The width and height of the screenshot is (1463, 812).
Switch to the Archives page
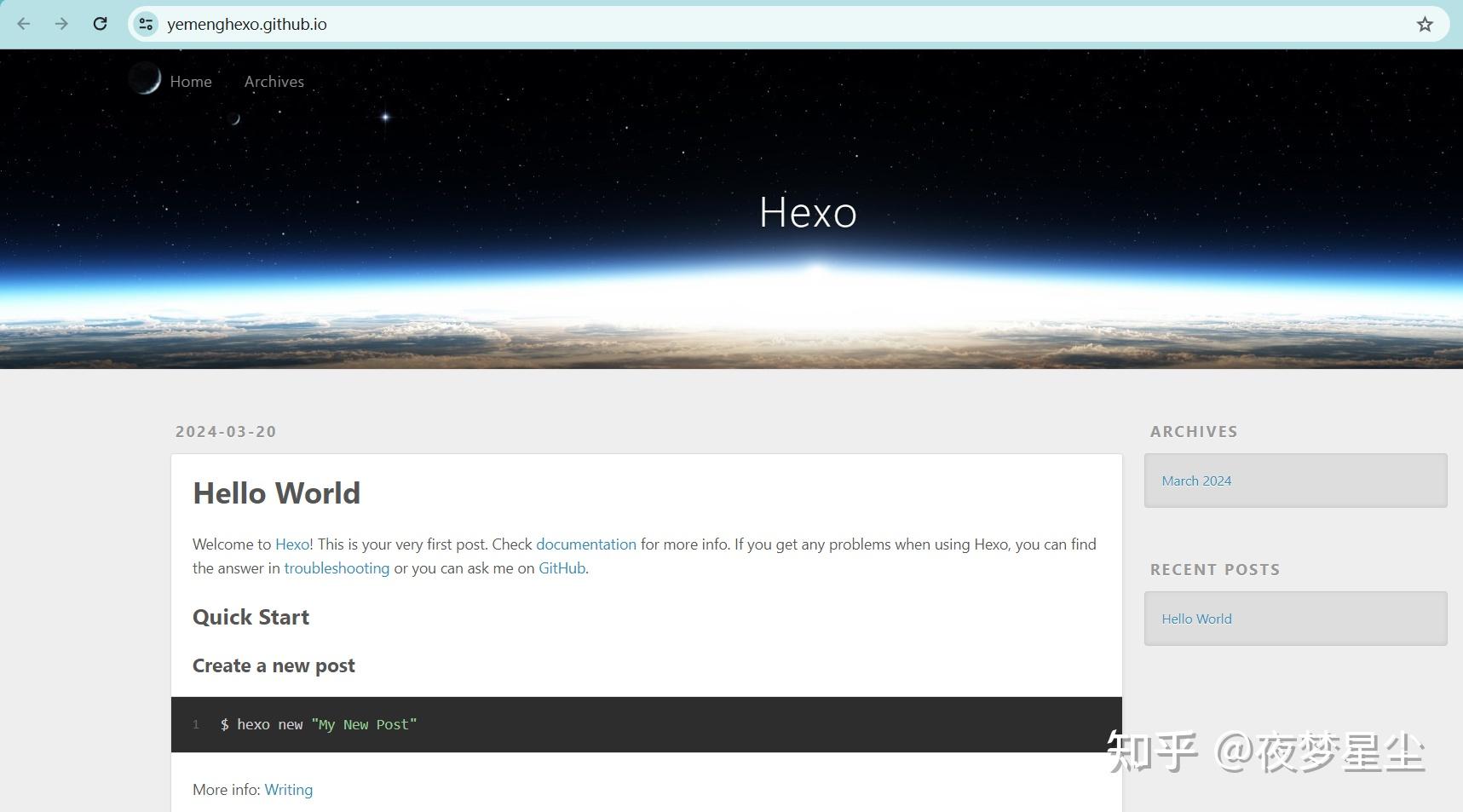[x=274, y=81]
